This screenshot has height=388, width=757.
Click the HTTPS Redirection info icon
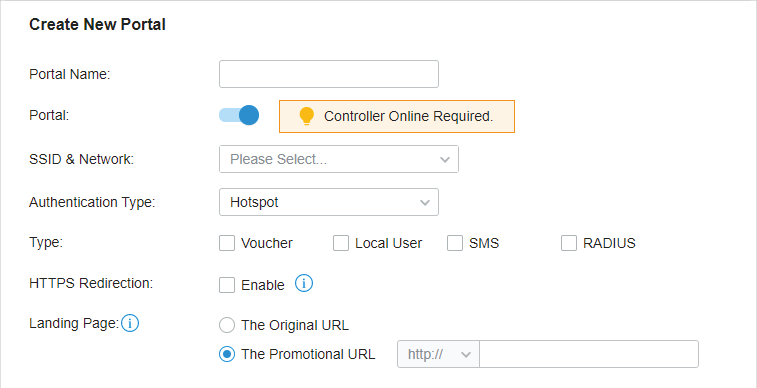point(304,283)
